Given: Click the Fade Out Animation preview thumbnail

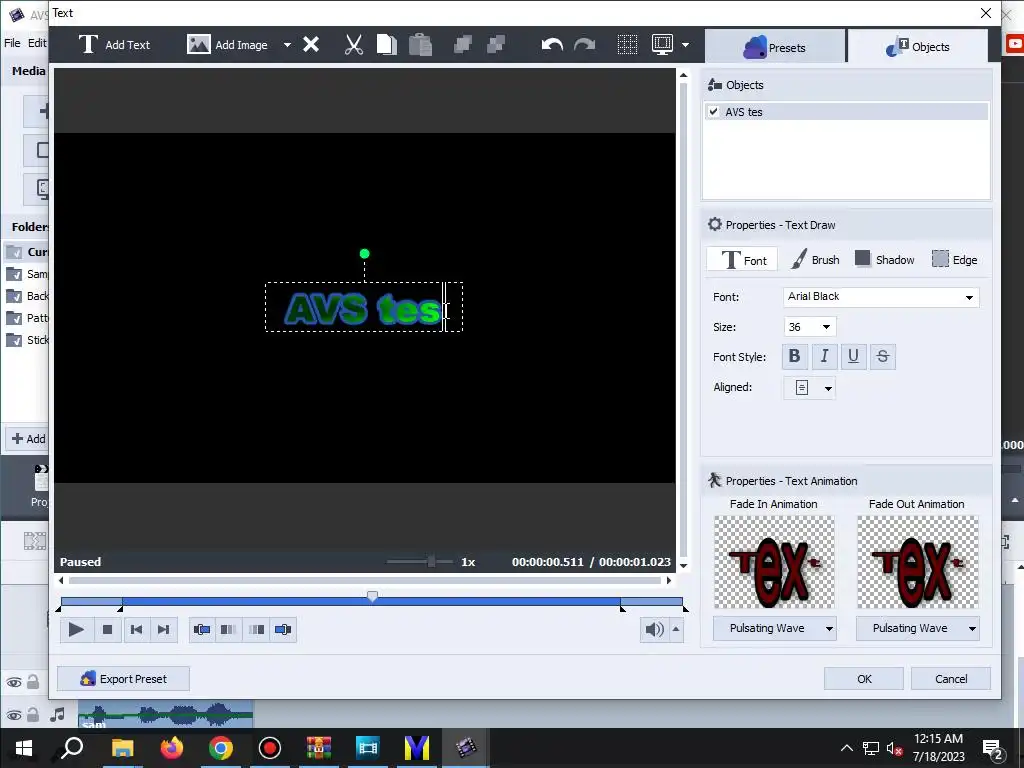Looking at the screenshot, I should pos(918,562).
